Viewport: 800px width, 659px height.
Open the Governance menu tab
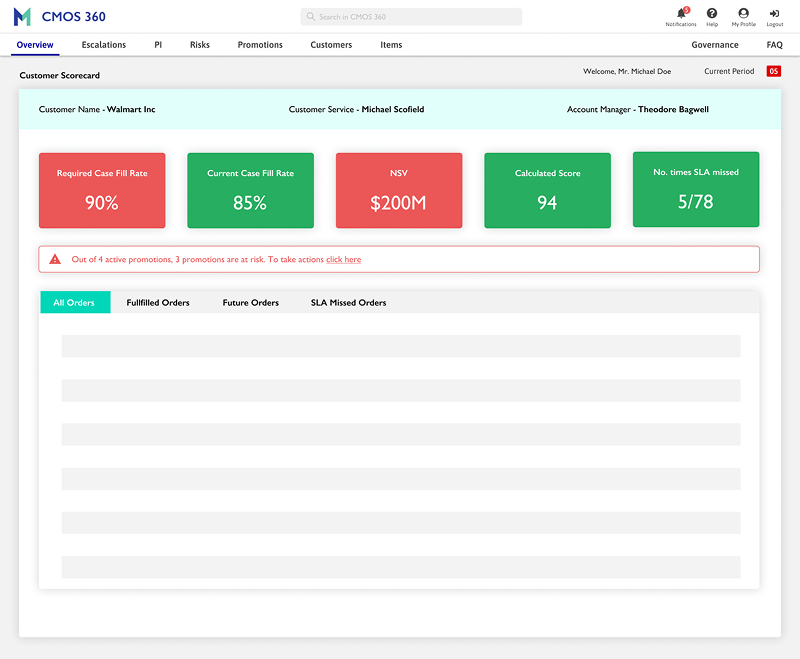click(715, 45)
